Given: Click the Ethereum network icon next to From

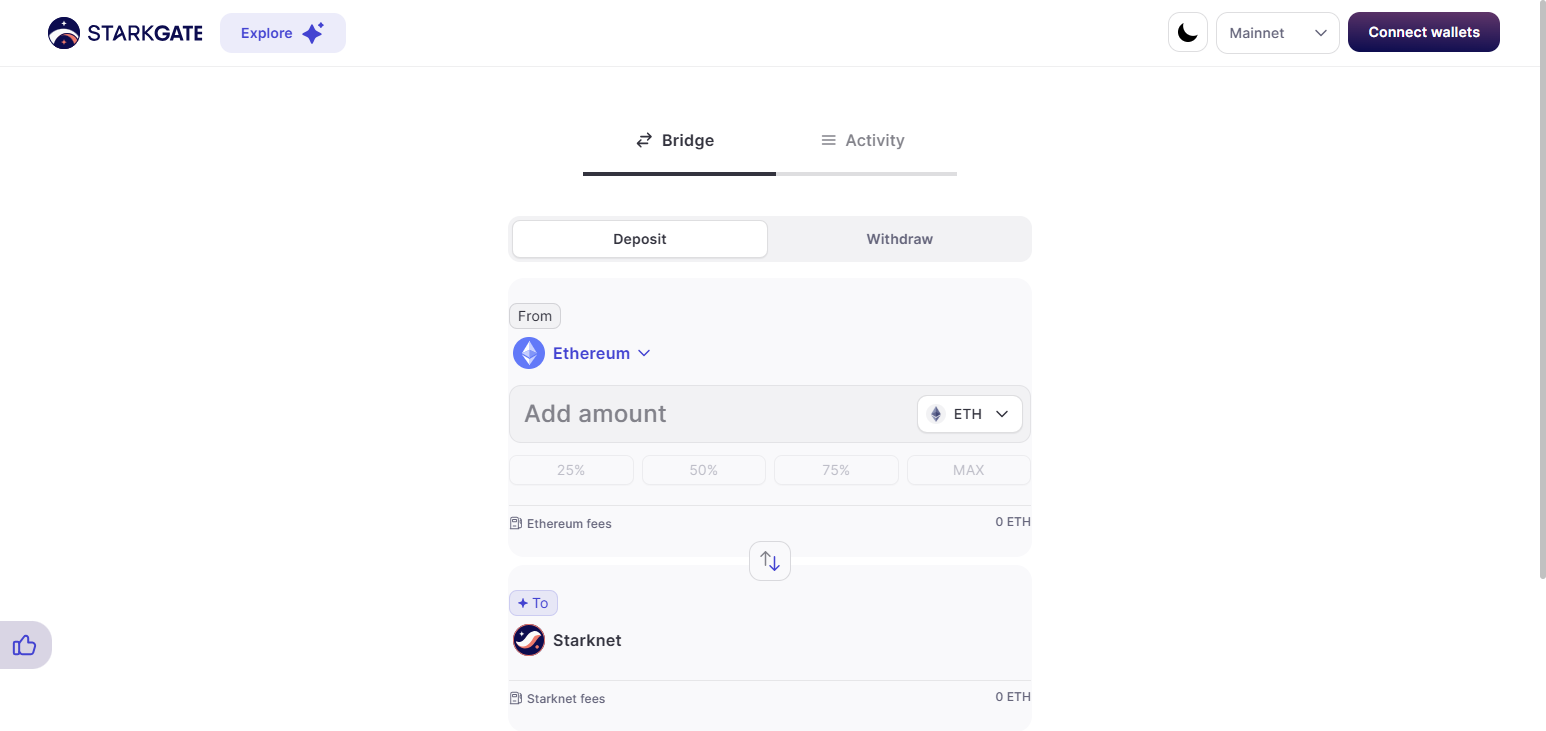Looking at the screenshot, I should coord(529,352).
